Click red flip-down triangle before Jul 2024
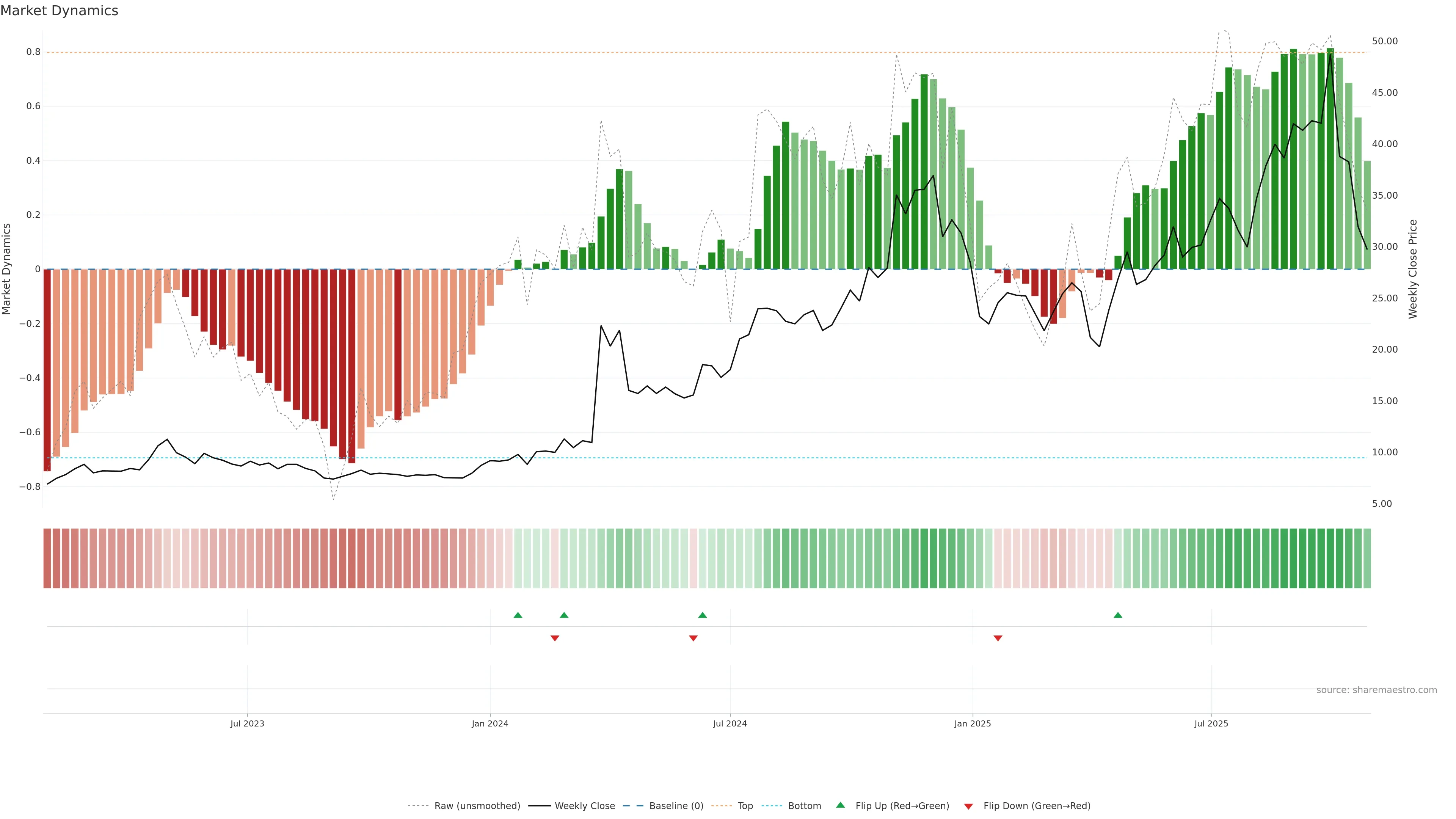 (x=693, y=638)
